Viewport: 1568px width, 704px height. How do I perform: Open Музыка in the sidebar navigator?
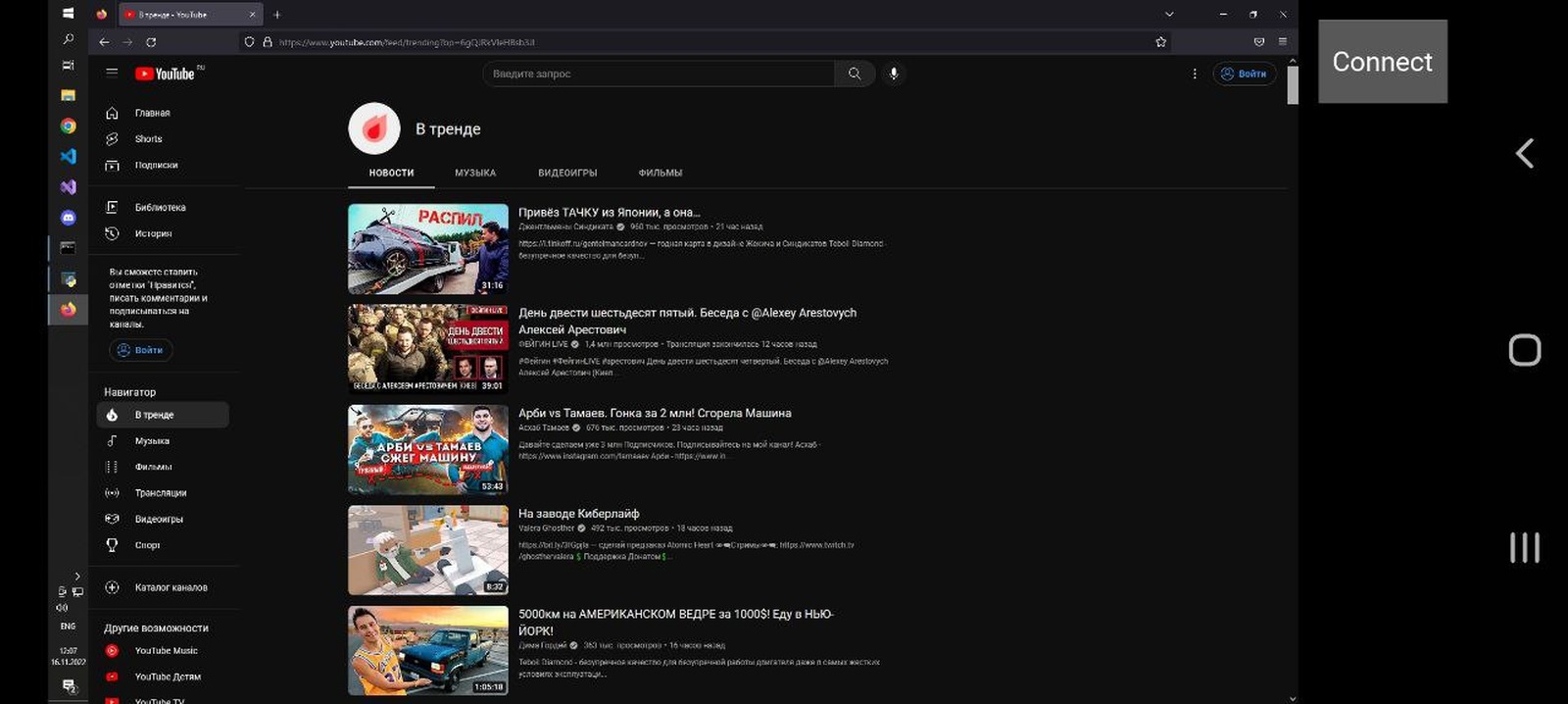(x=163, y=441)
